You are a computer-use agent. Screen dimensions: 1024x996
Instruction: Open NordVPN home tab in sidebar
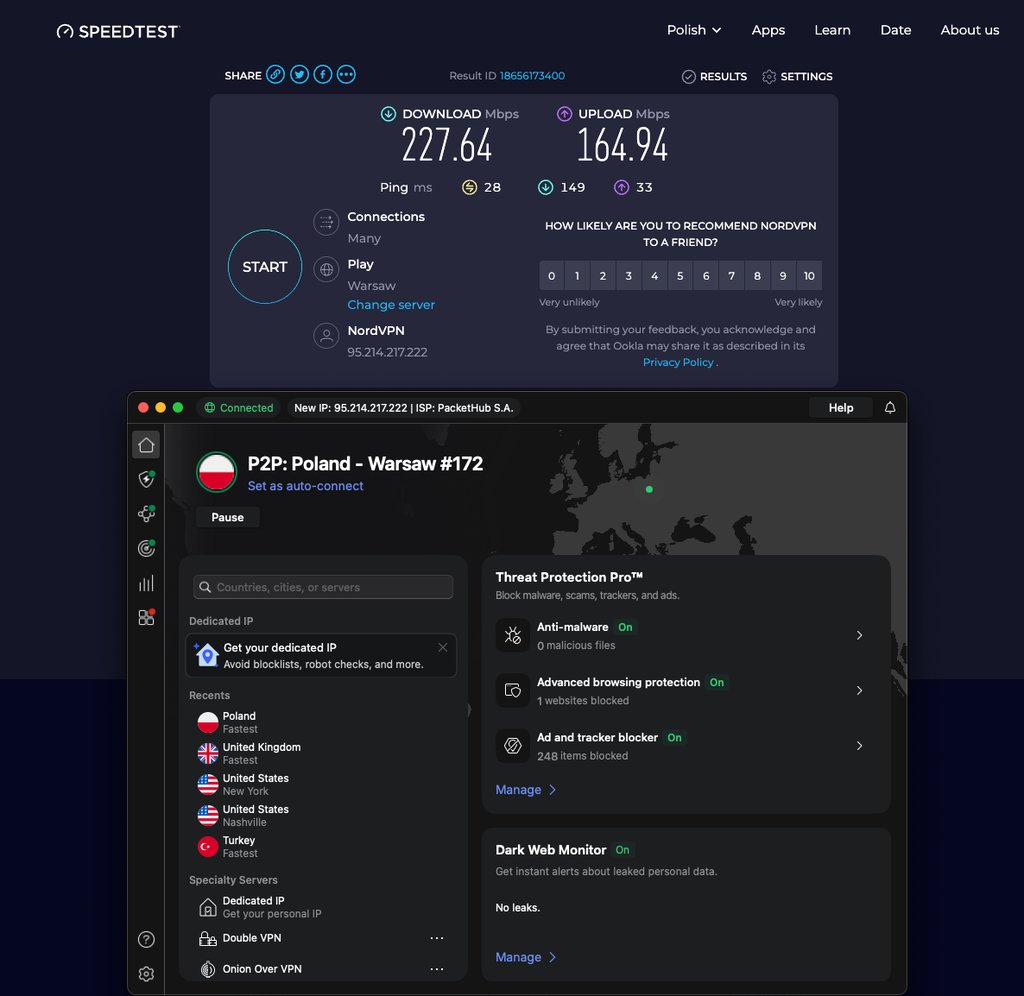146,445
